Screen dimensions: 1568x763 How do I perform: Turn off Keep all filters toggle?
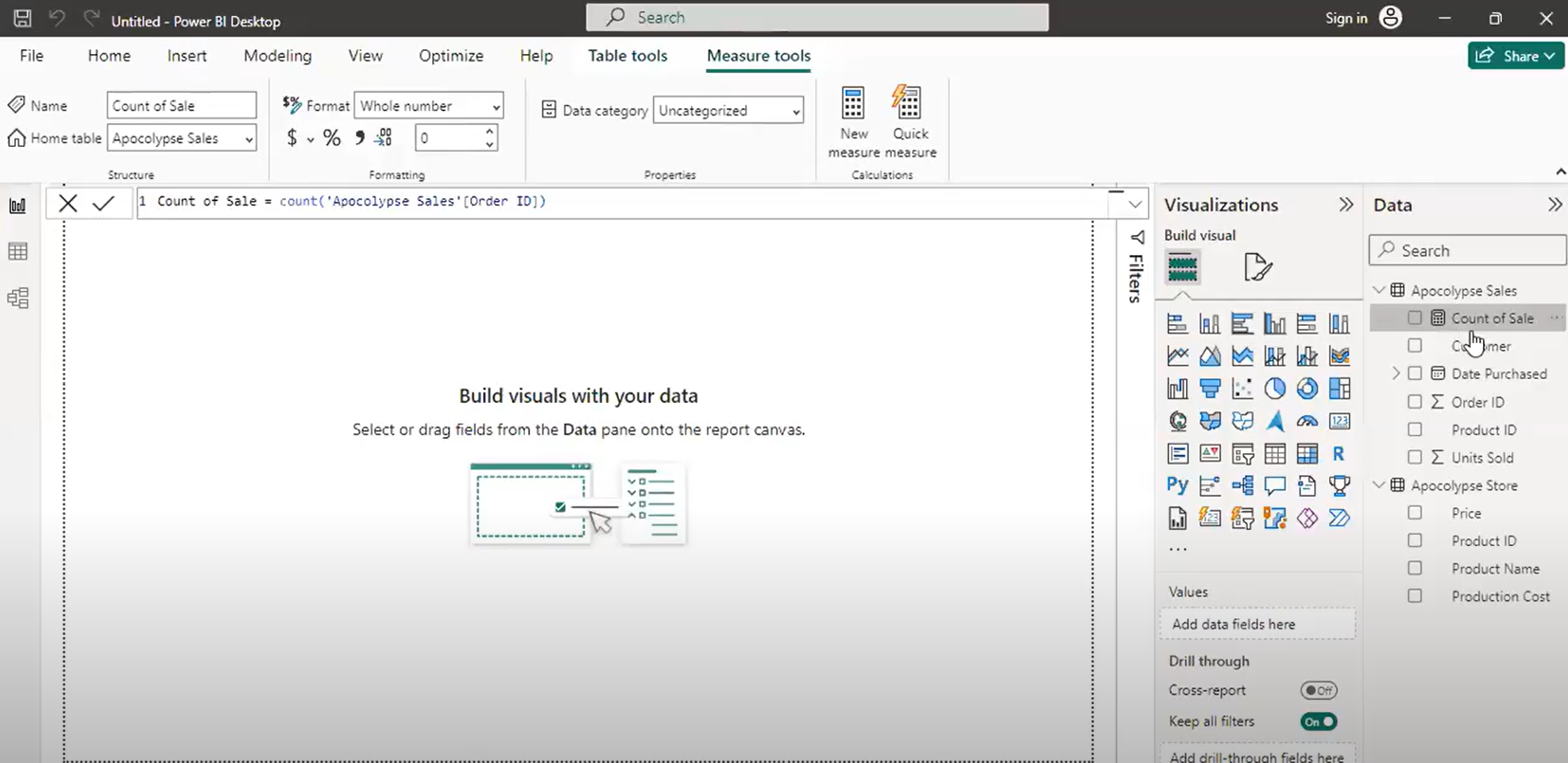tap(1318, 721)
